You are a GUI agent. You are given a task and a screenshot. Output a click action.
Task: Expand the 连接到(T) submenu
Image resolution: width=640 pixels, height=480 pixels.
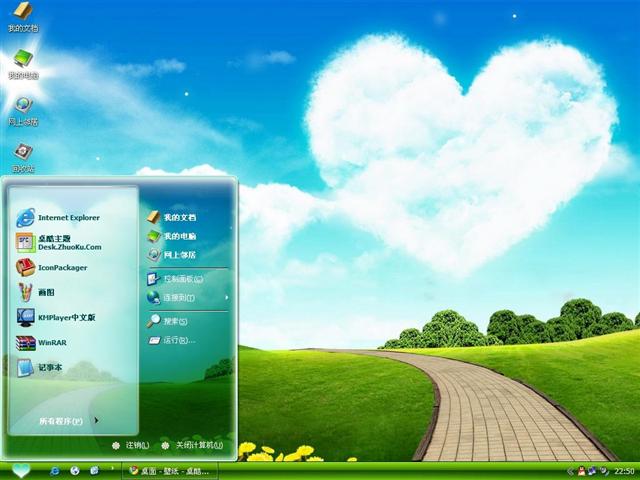coord(187,298)
